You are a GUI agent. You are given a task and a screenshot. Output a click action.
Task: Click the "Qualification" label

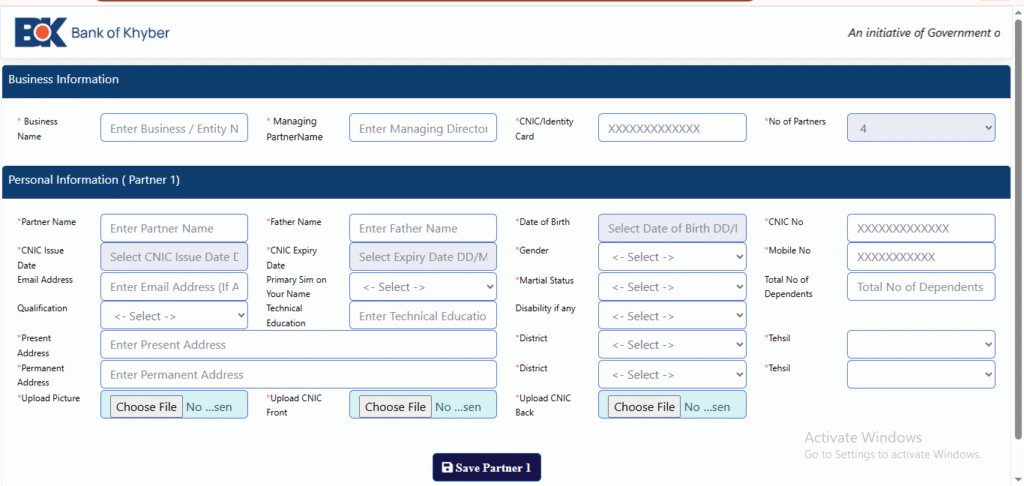point(42,308)
